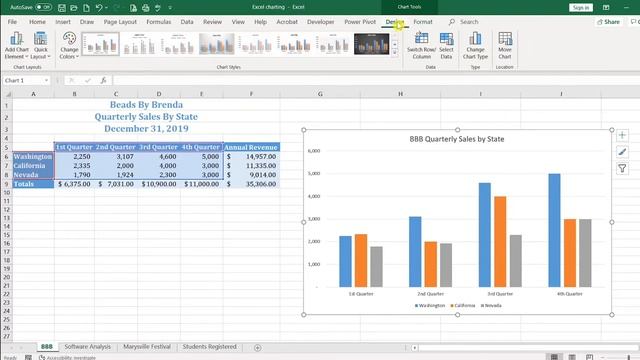Select row 12 header
The image size is (640, 360).
(7, 209)
